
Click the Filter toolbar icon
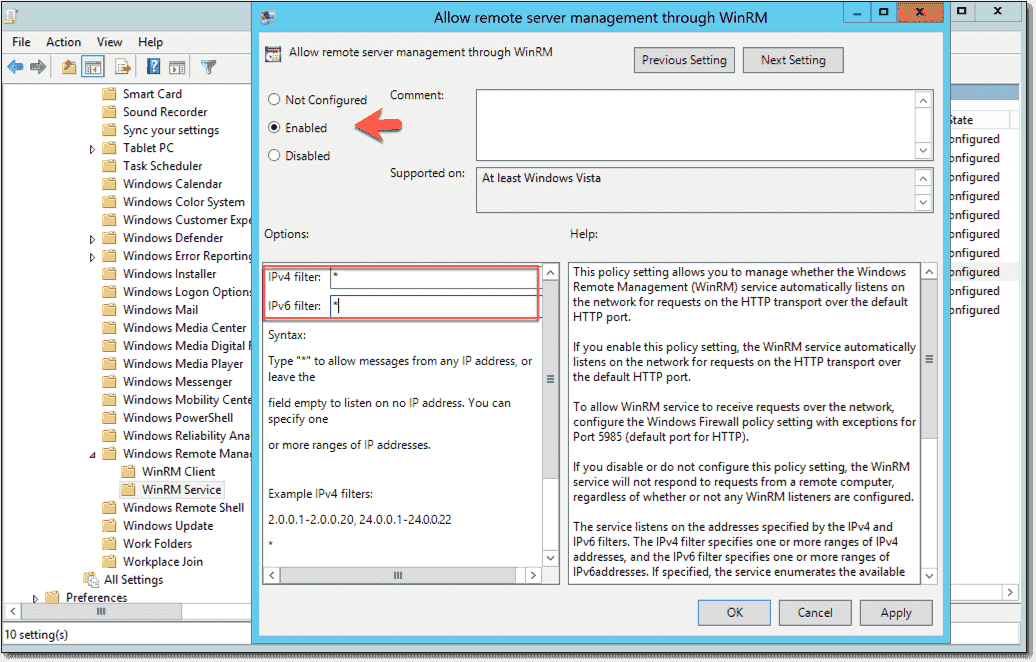pyautogui.click(x=208, y=66)
